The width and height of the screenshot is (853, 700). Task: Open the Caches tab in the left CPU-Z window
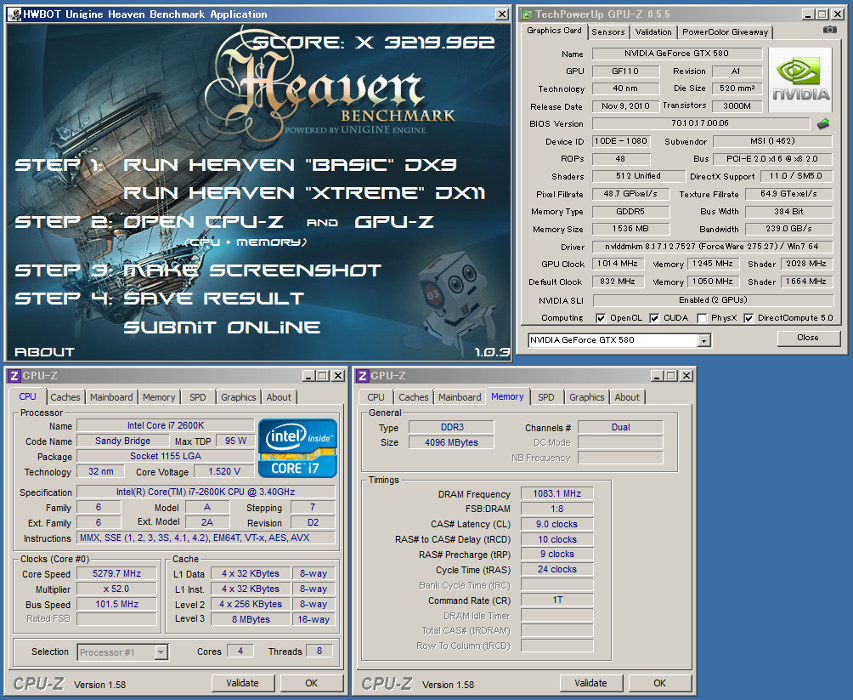tap(65, 397)
